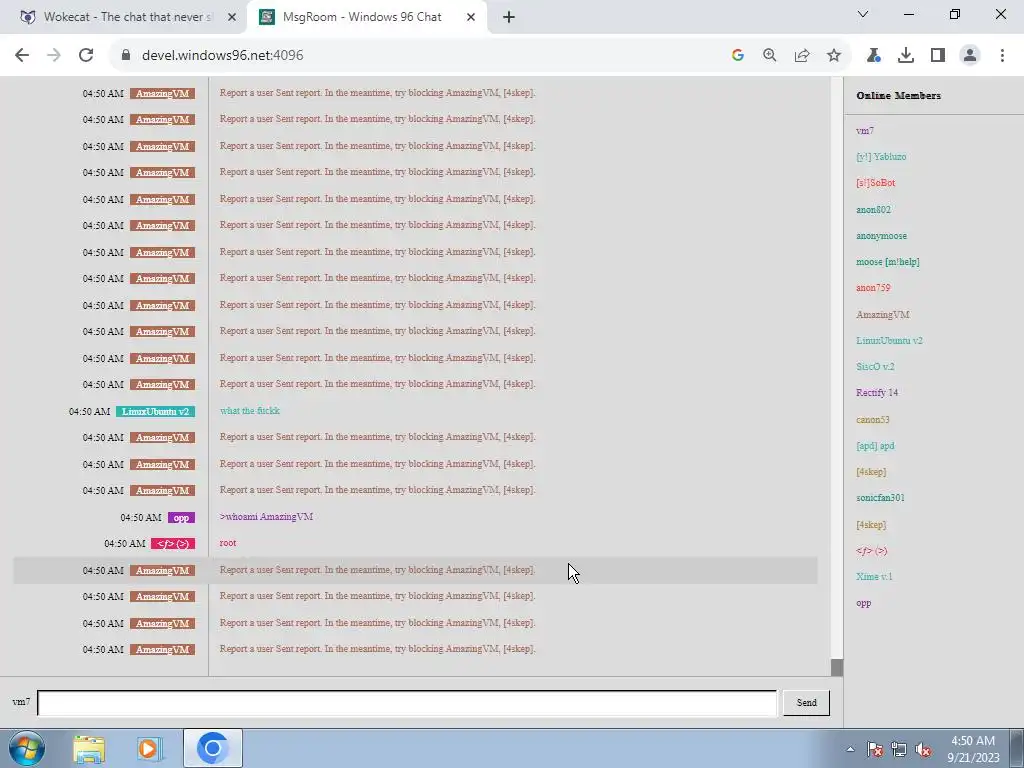Select [s!]SoBot in Online Members

click(x=875, y=183)
